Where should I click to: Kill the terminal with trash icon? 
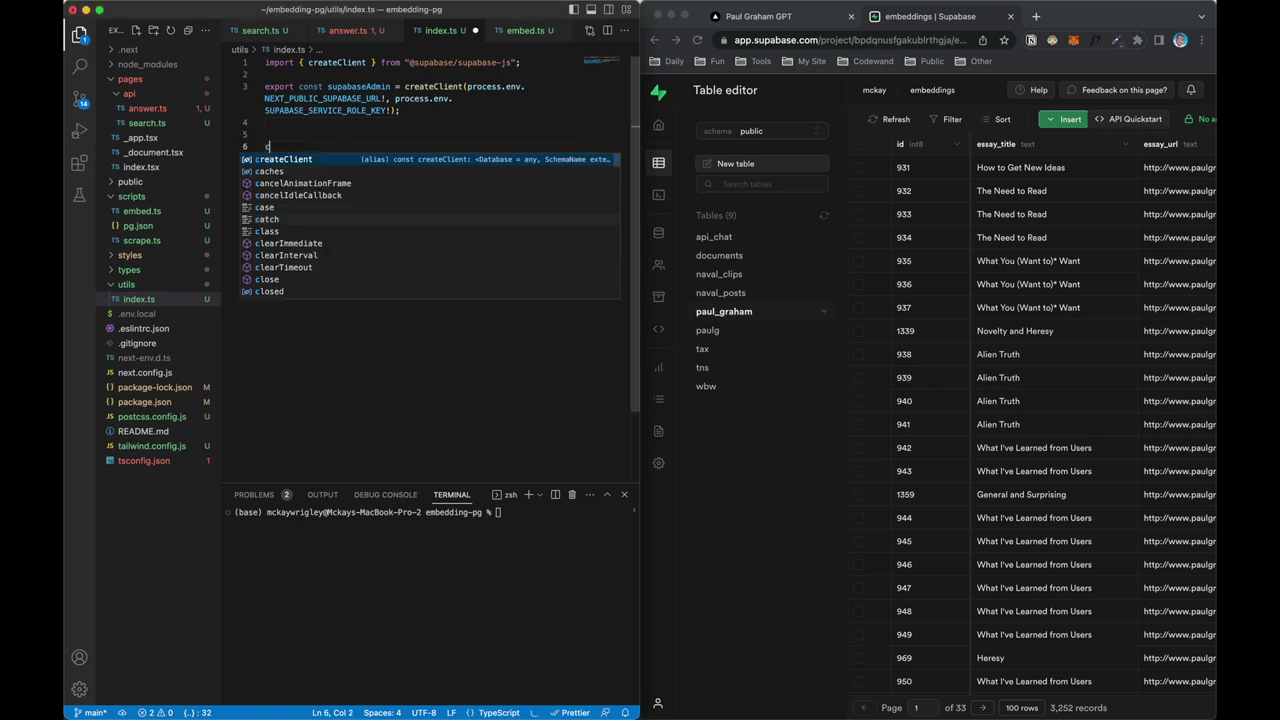(x=572, y=494)
